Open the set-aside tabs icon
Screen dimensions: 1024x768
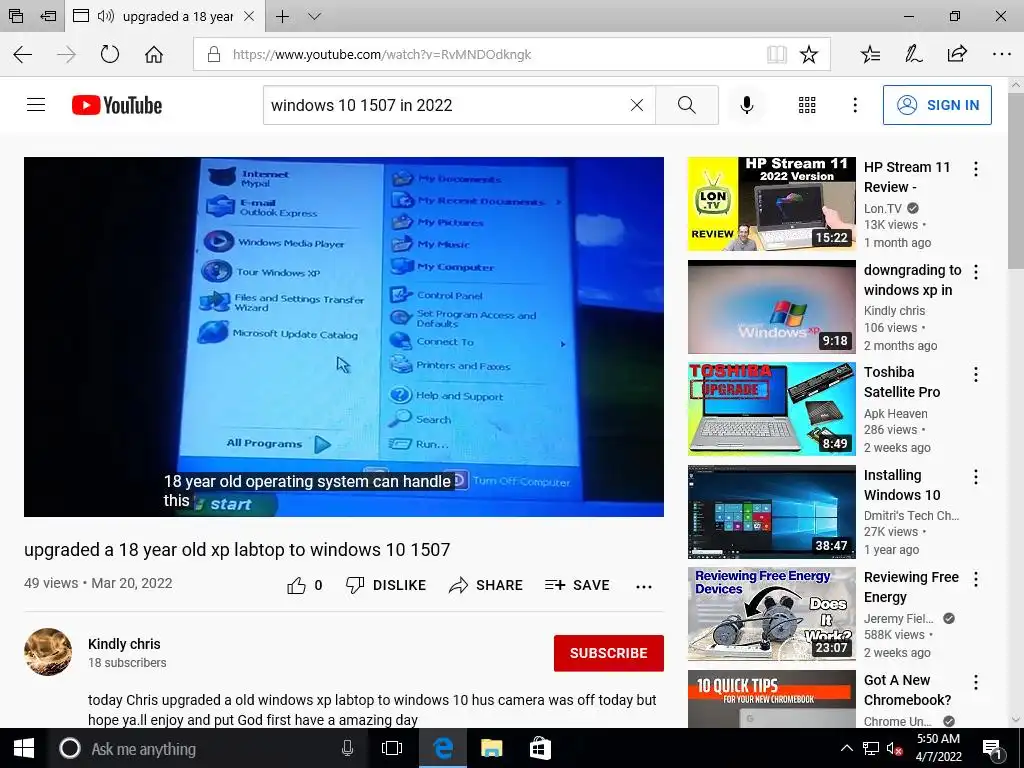coord(16,16)
